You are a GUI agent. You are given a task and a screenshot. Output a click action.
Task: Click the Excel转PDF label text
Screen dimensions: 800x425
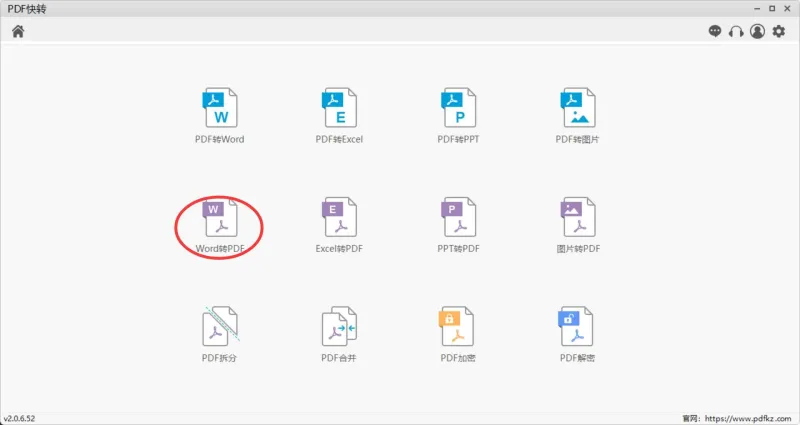coord(339,249)
